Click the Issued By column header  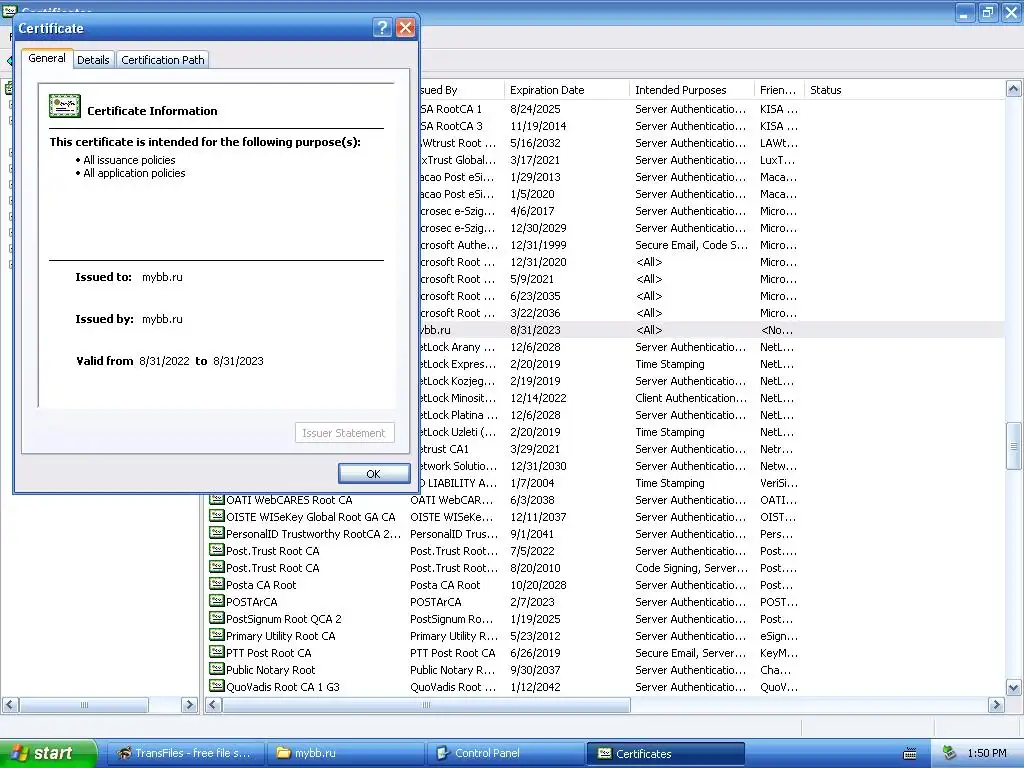click(x=460, y=90)
